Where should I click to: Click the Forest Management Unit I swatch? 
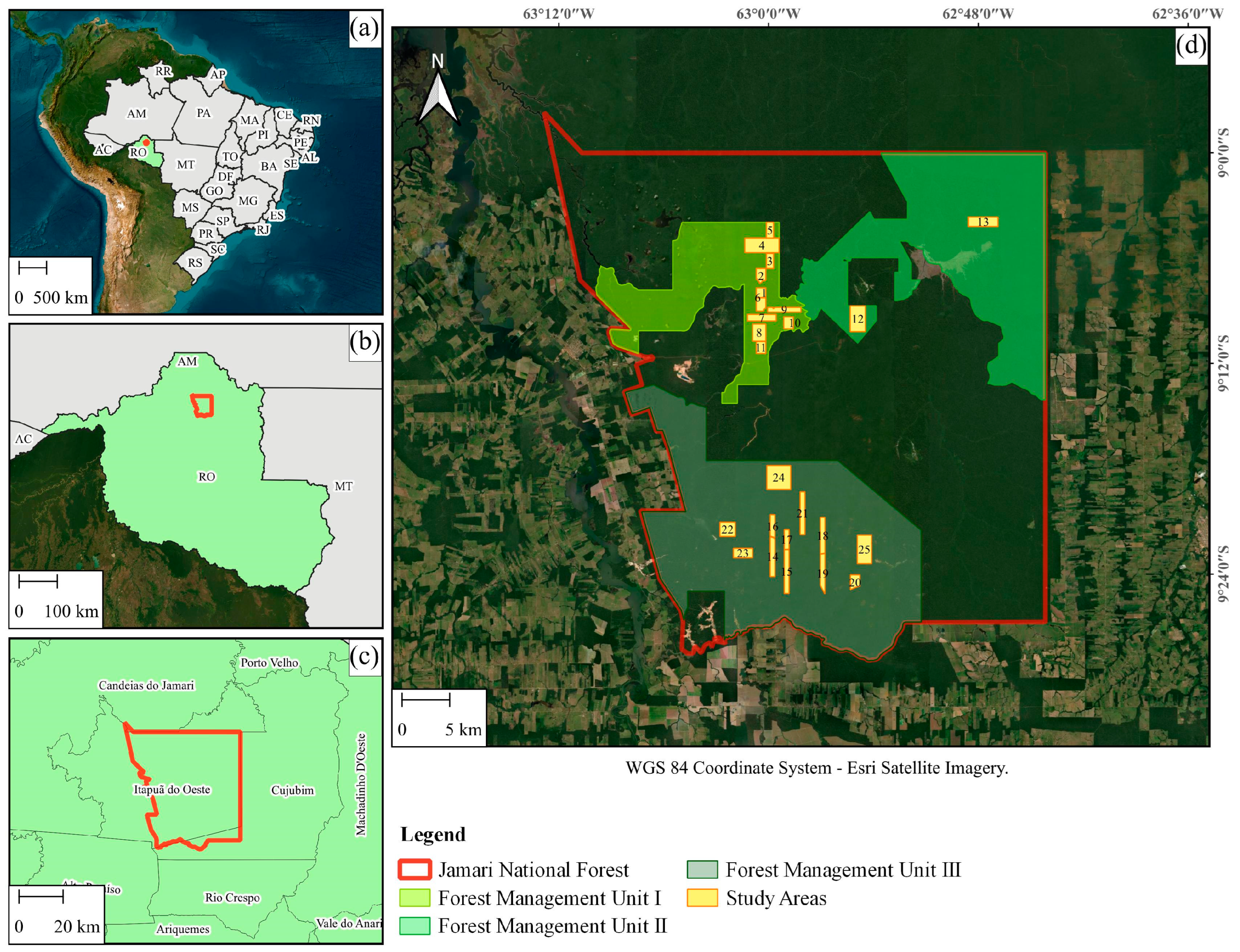point(415,898)
